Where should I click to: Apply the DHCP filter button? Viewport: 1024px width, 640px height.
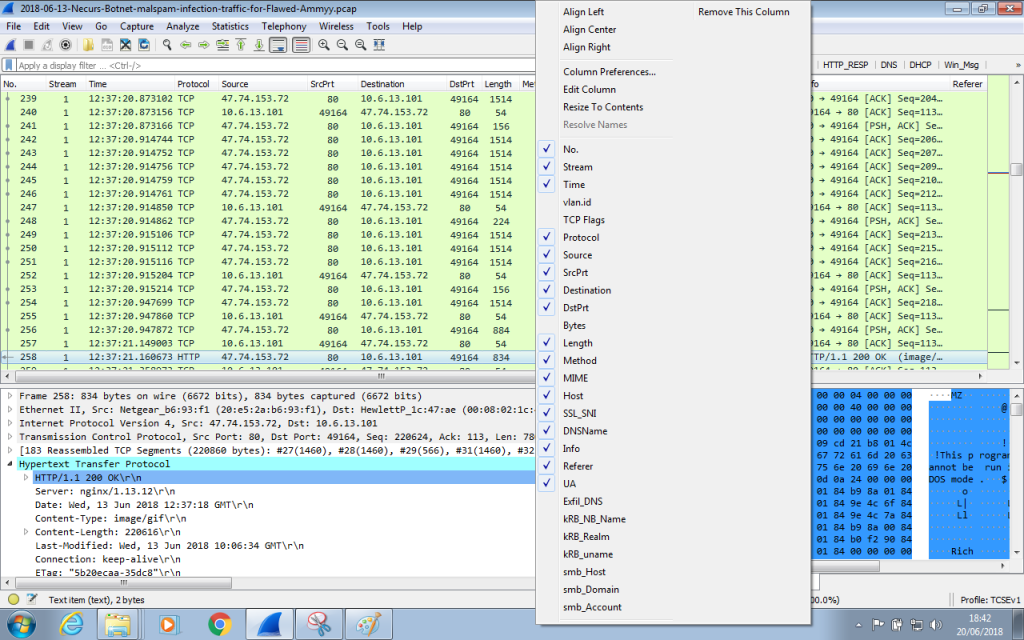pyautogui.click(x=920, y=65)
